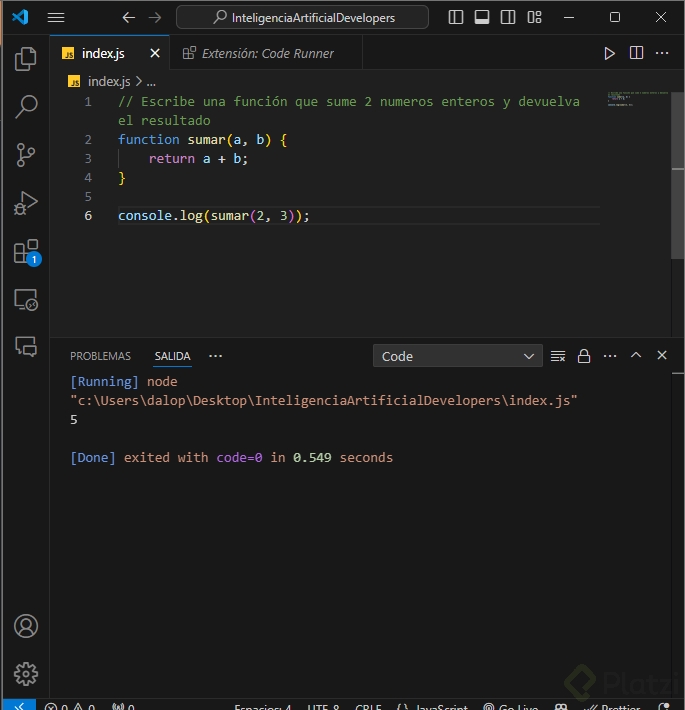Viewport: 685px width, 710px height.
Task: Open the Extensions view with badge
Action: [x=26, y=251]
